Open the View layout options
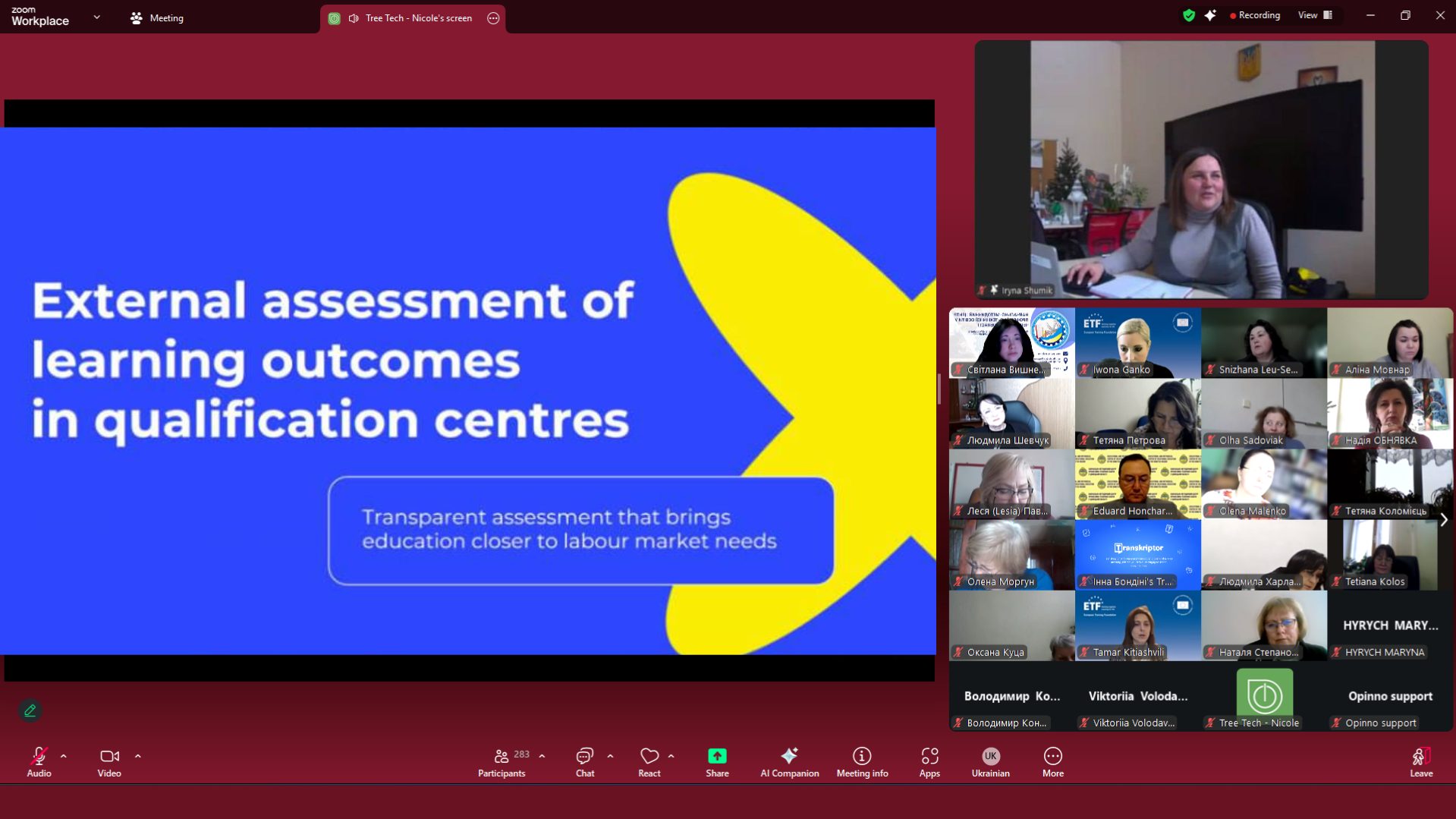This screenshot has height=819, width=1456. [x=1315, y=15]
